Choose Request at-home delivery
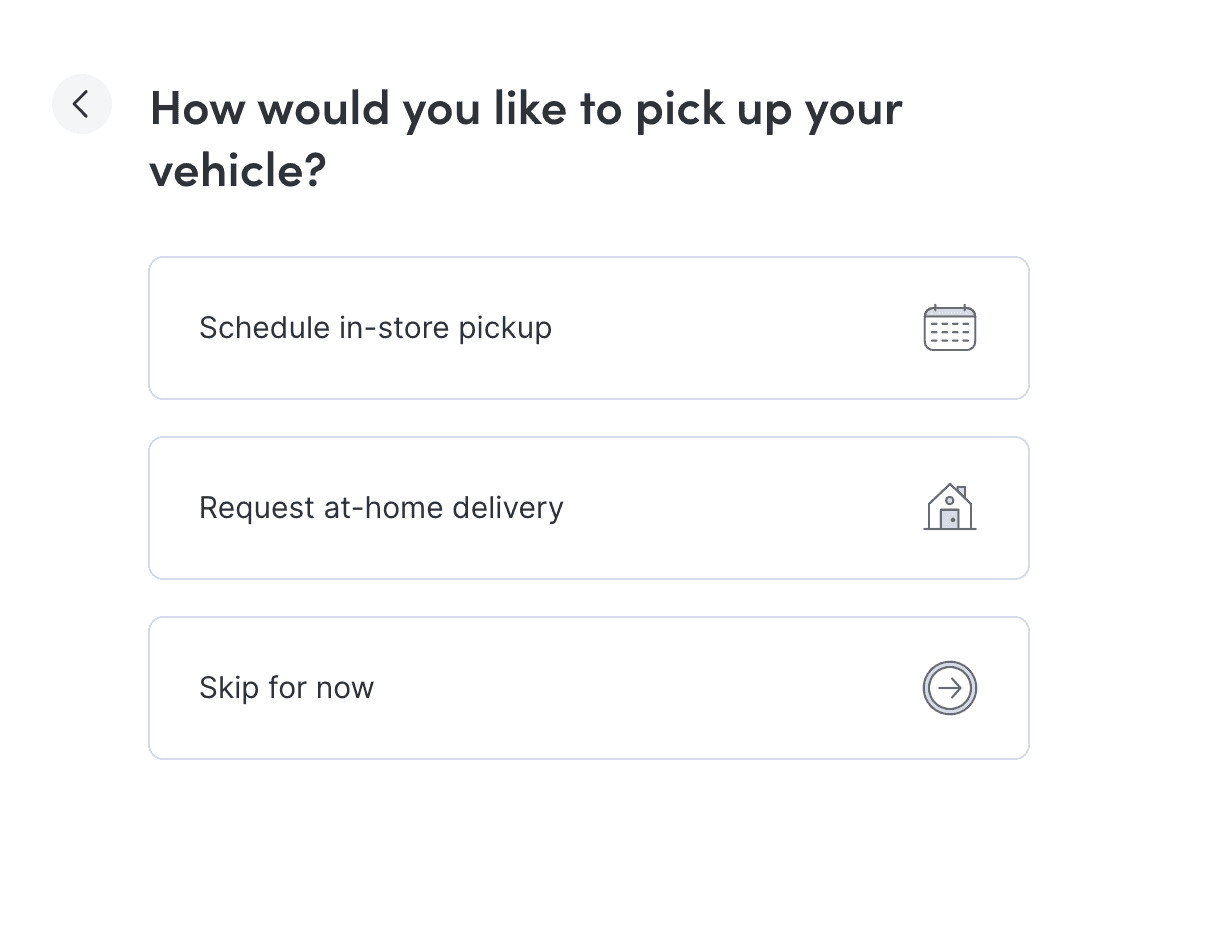This screenshot has height=938, width=1216. point(589,508)
